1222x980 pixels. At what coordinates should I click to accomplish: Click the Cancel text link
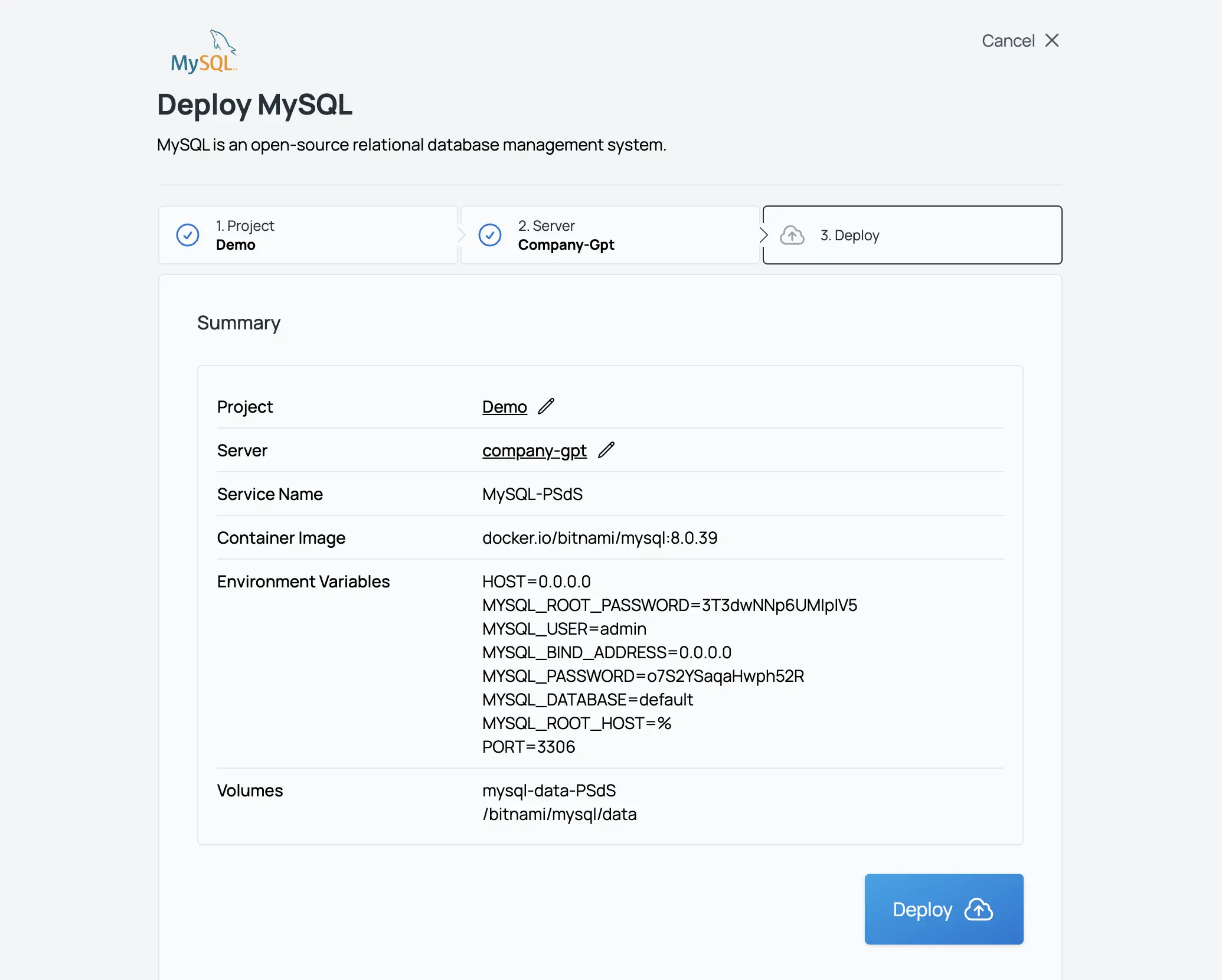click(1008, 41)
